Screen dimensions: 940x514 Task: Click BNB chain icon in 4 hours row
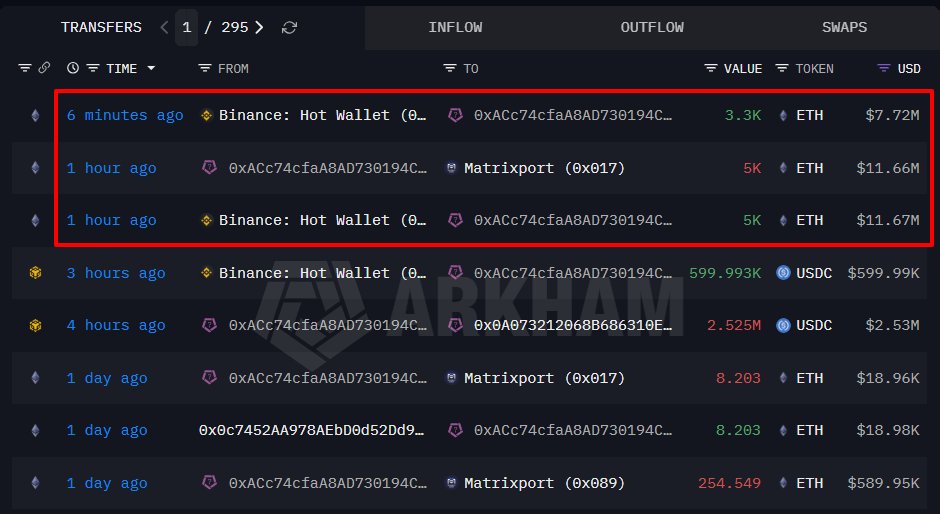(x=35, y=326)
